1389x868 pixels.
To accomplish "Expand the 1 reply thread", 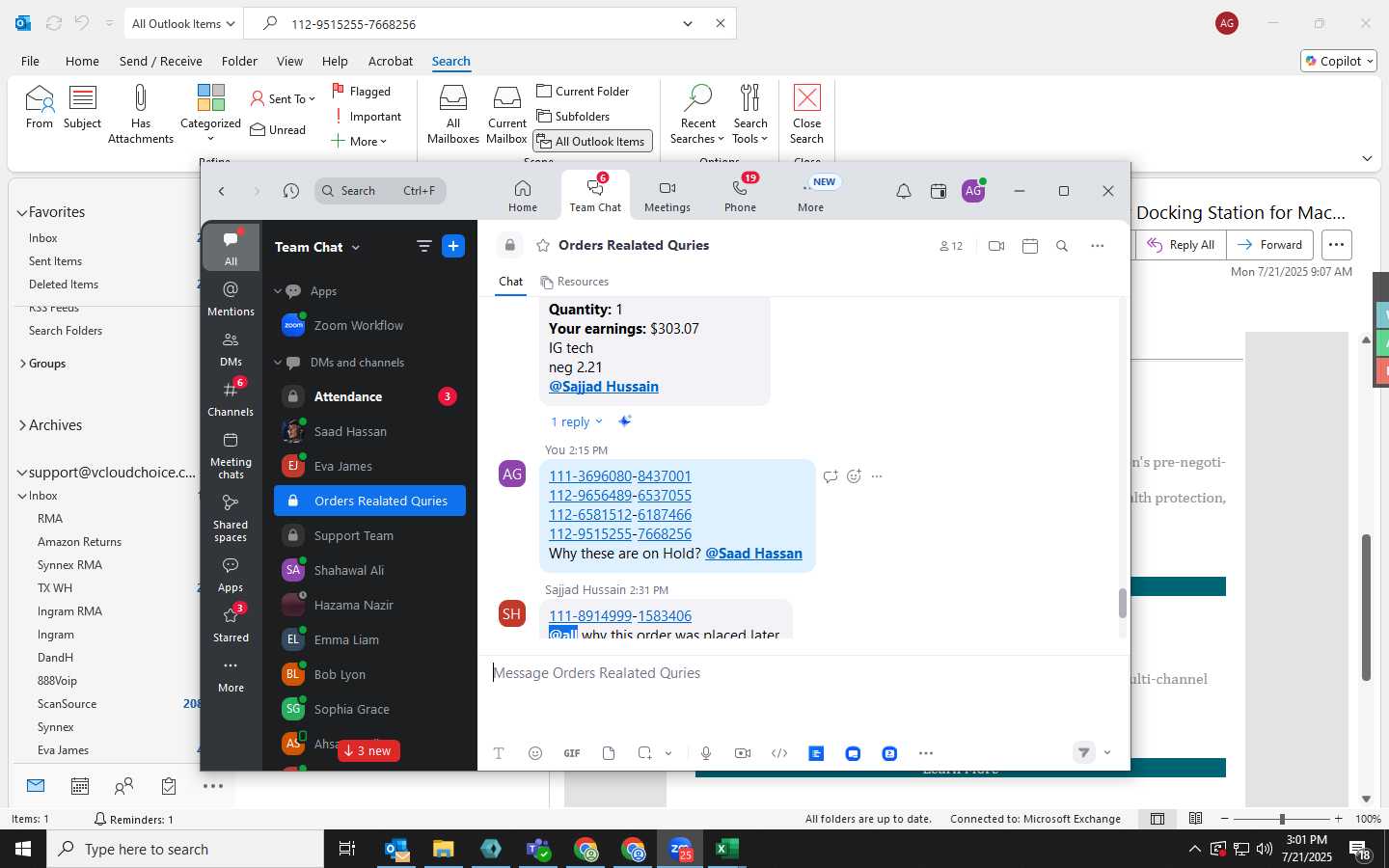I will (576, 422).
